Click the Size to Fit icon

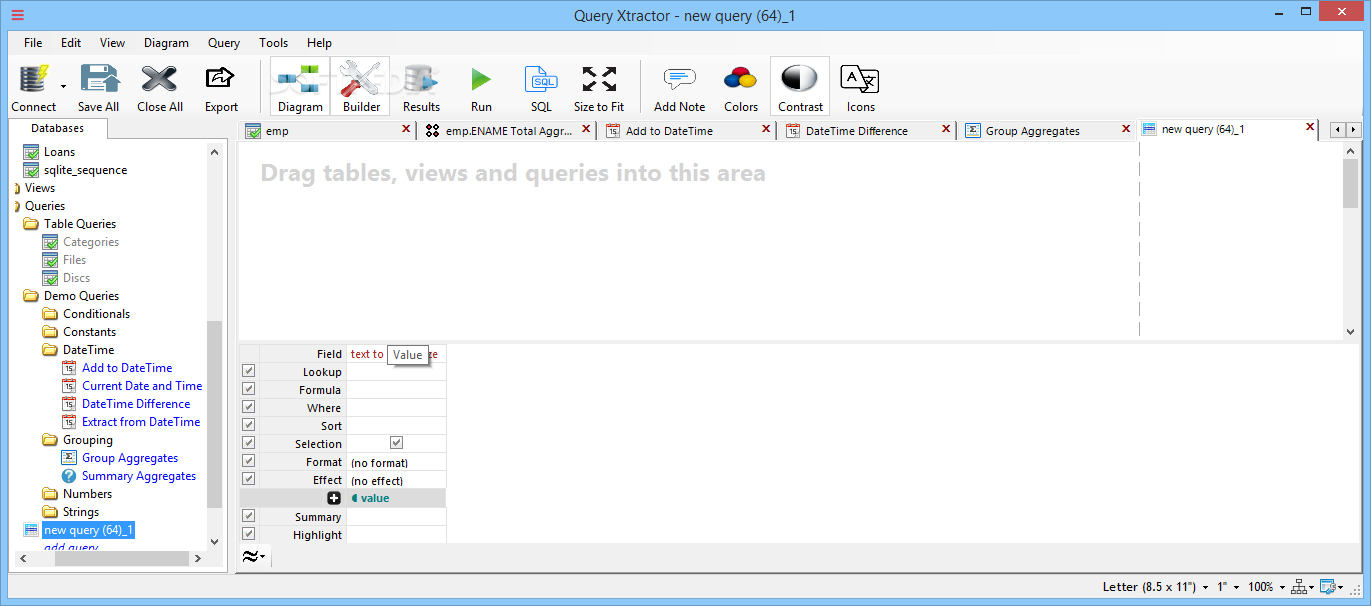(x=599, y=88)
